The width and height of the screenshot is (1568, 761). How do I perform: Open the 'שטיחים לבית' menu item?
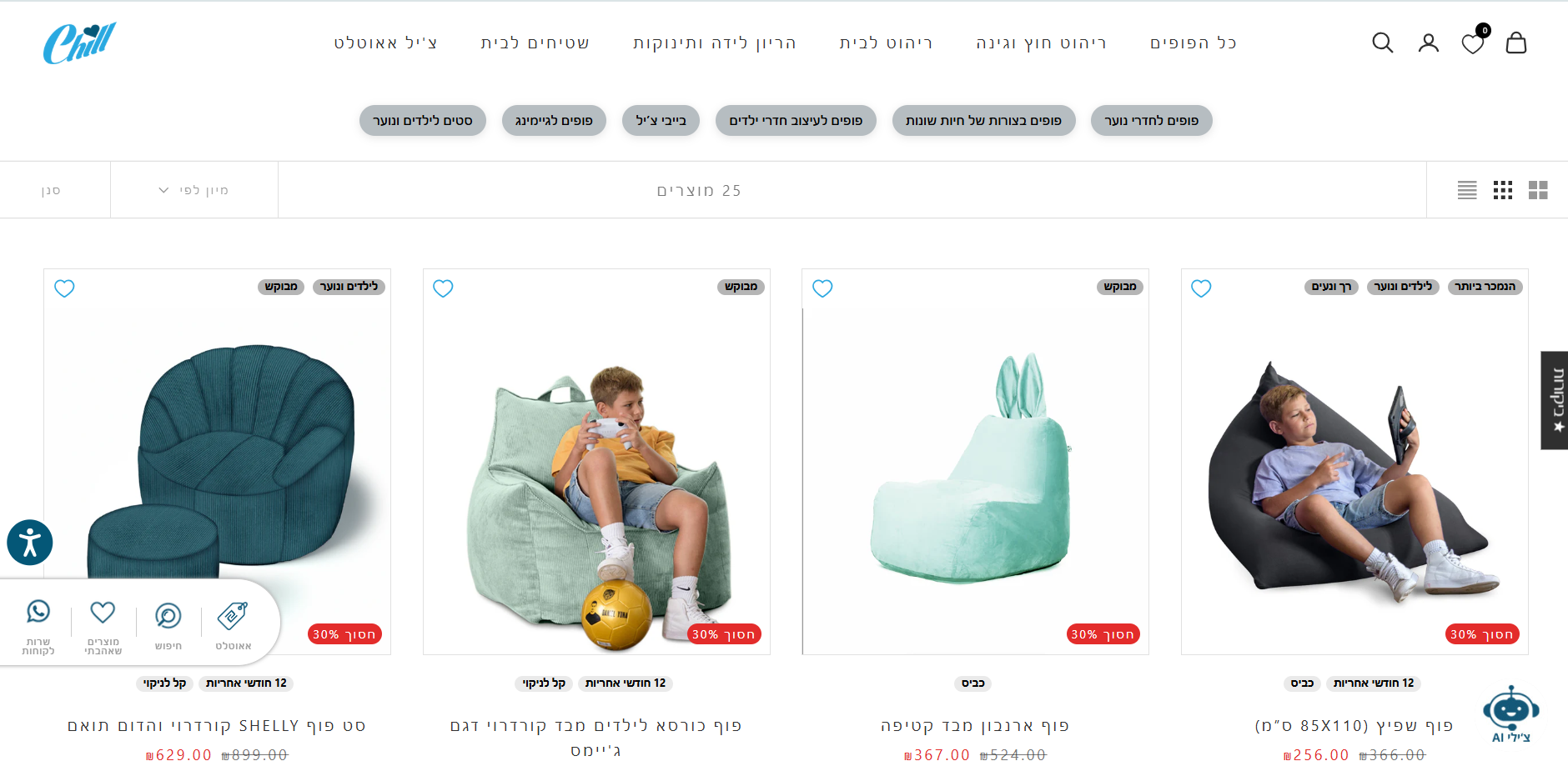click(535, 43)
